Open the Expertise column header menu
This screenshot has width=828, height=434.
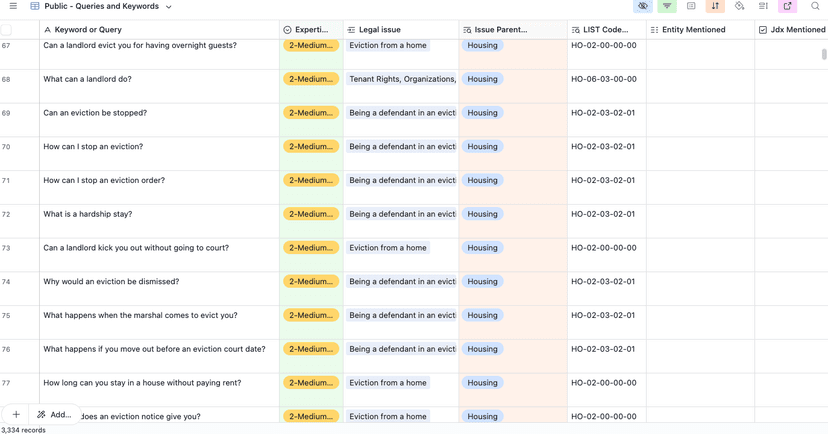311,30
